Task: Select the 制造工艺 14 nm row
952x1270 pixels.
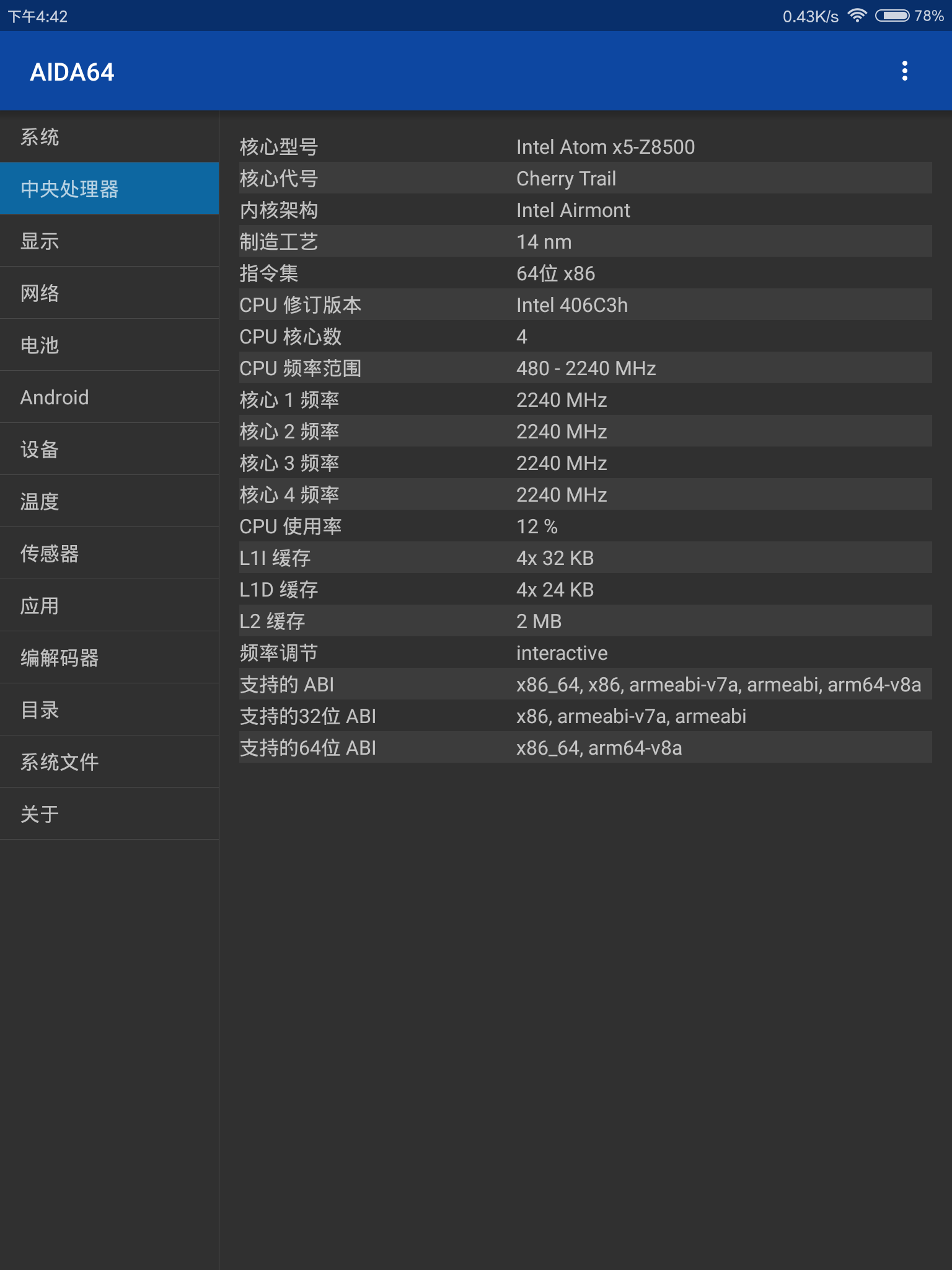Action: tap(585, 241)
